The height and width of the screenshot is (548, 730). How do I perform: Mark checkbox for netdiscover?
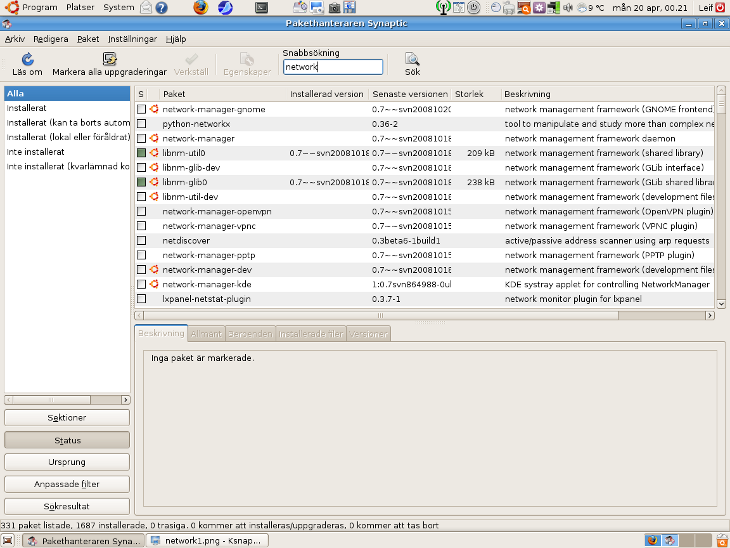click(142, 240)
